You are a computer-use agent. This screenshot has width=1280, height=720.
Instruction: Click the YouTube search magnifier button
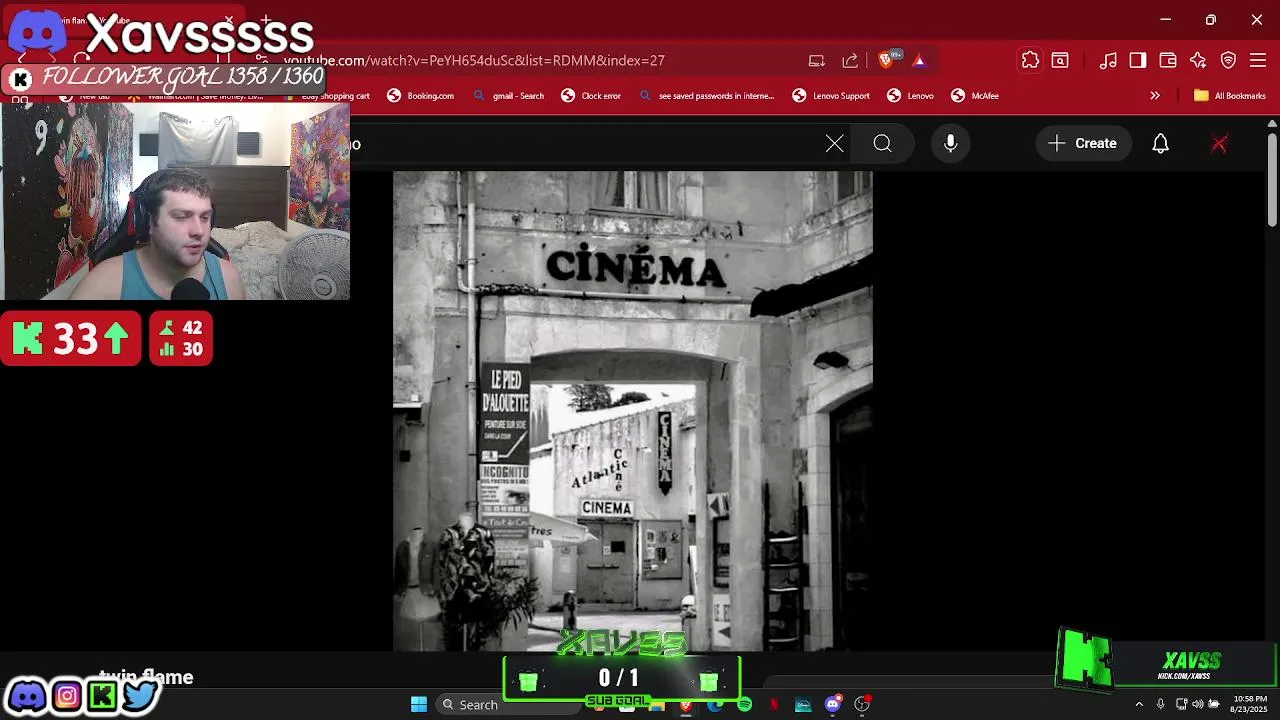[882, 144]
